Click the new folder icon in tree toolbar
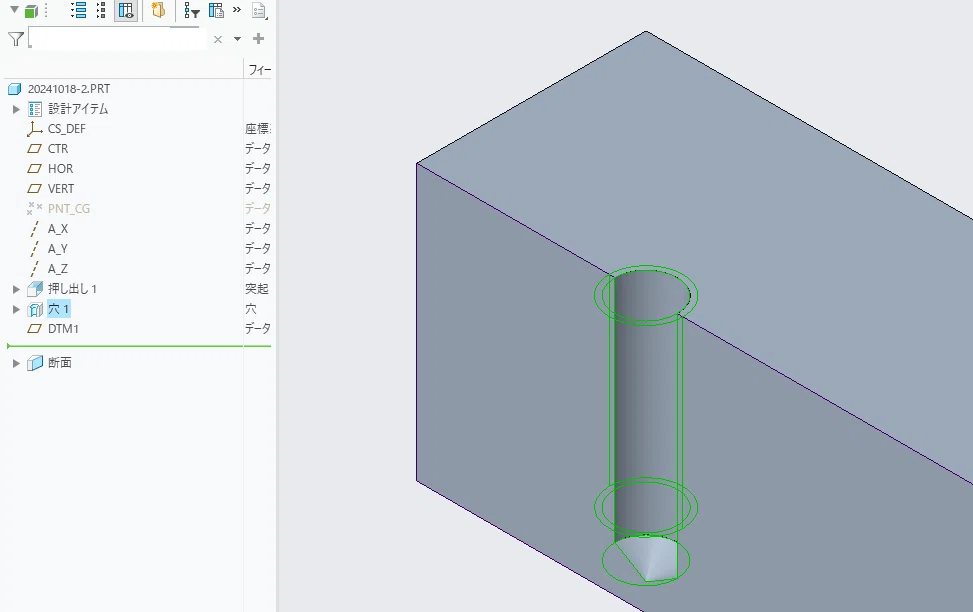Image resolution: width=973 pixels, height=612 pixels. (158, 10)
